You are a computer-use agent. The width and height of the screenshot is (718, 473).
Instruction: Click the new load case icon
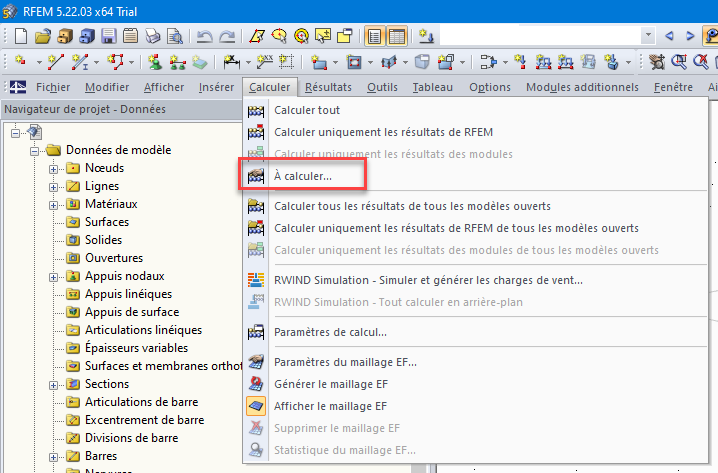426,36
